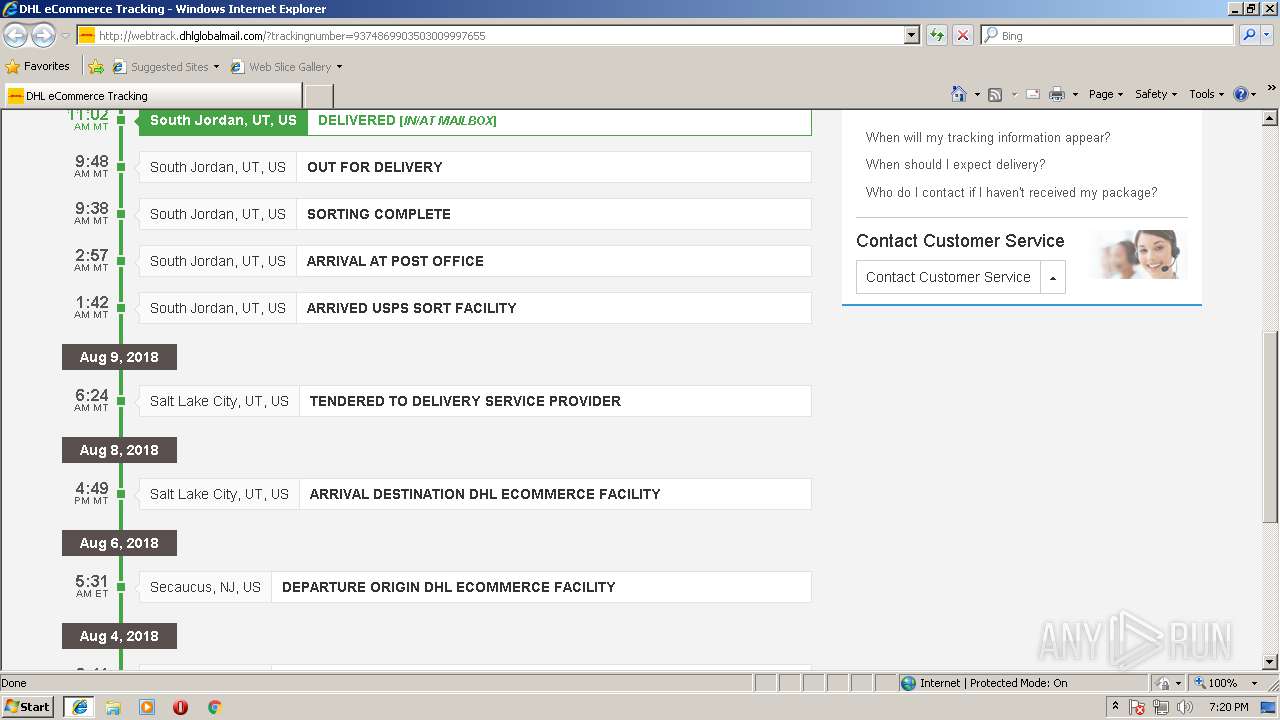The height and width of the screenshot is (720, 1280).
Task: Click the scrollbar down arrow
Action: [x=1270, y=662]
